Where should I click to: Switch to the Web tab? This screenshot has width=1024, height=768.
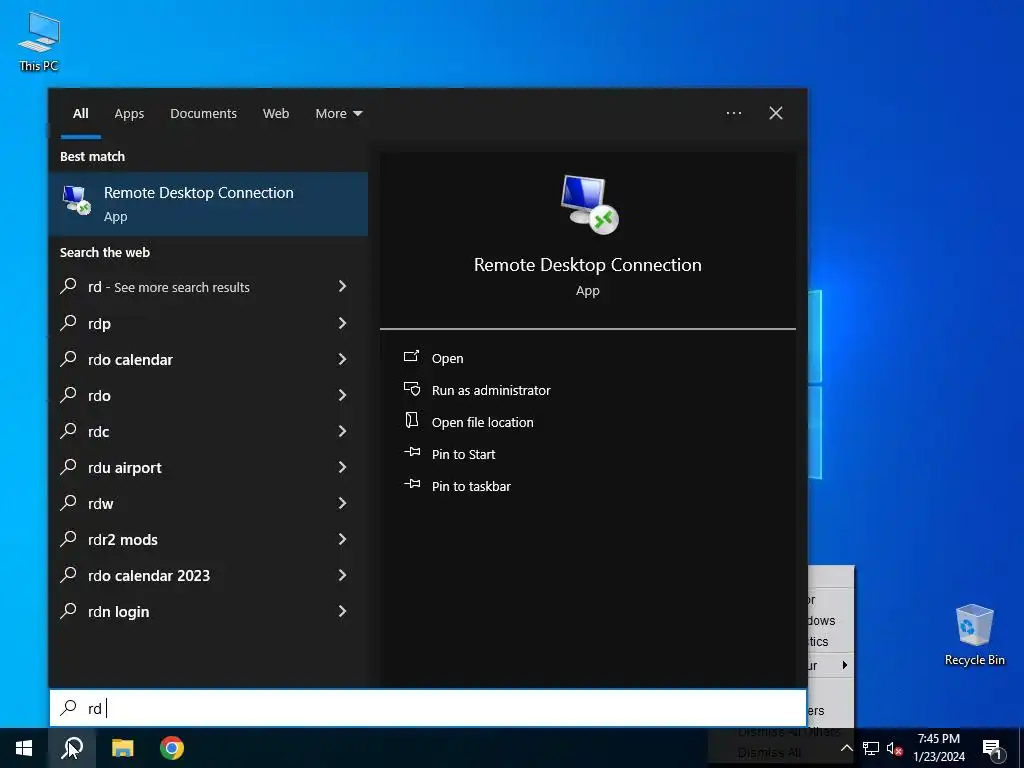coord(276,114)
